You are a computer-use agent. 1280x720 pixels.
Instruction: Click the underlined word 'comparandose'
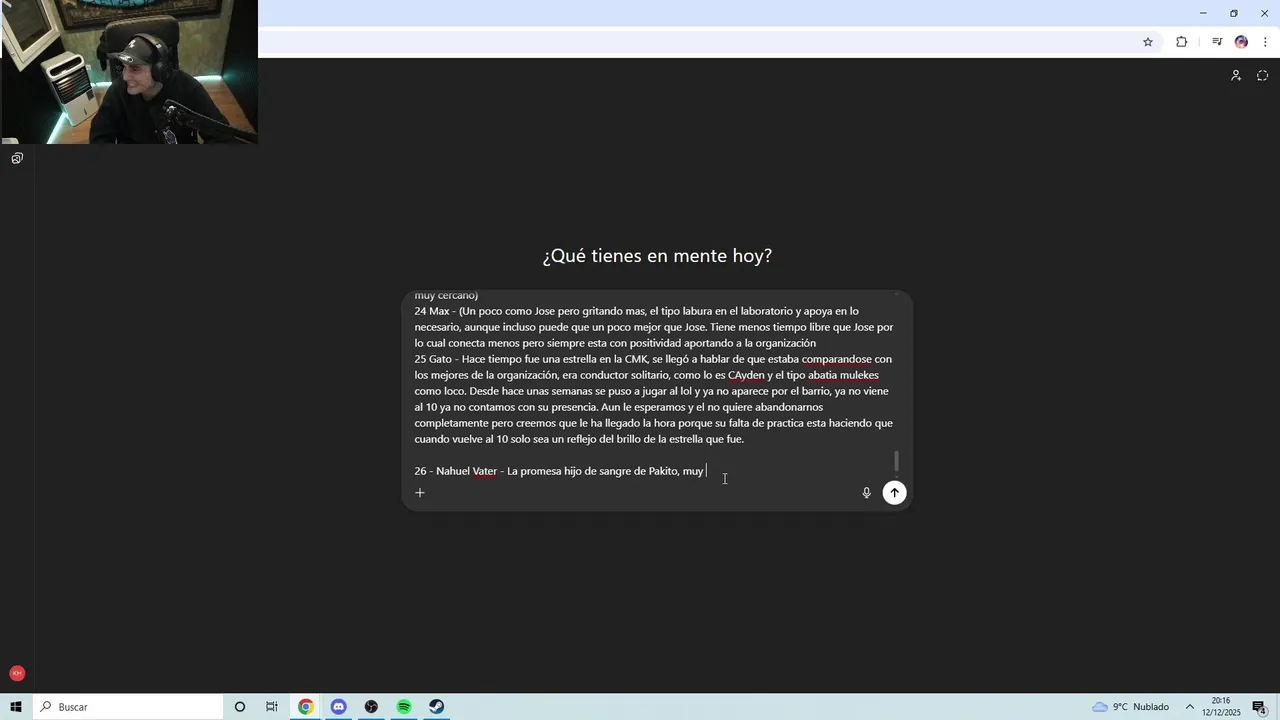837,359
